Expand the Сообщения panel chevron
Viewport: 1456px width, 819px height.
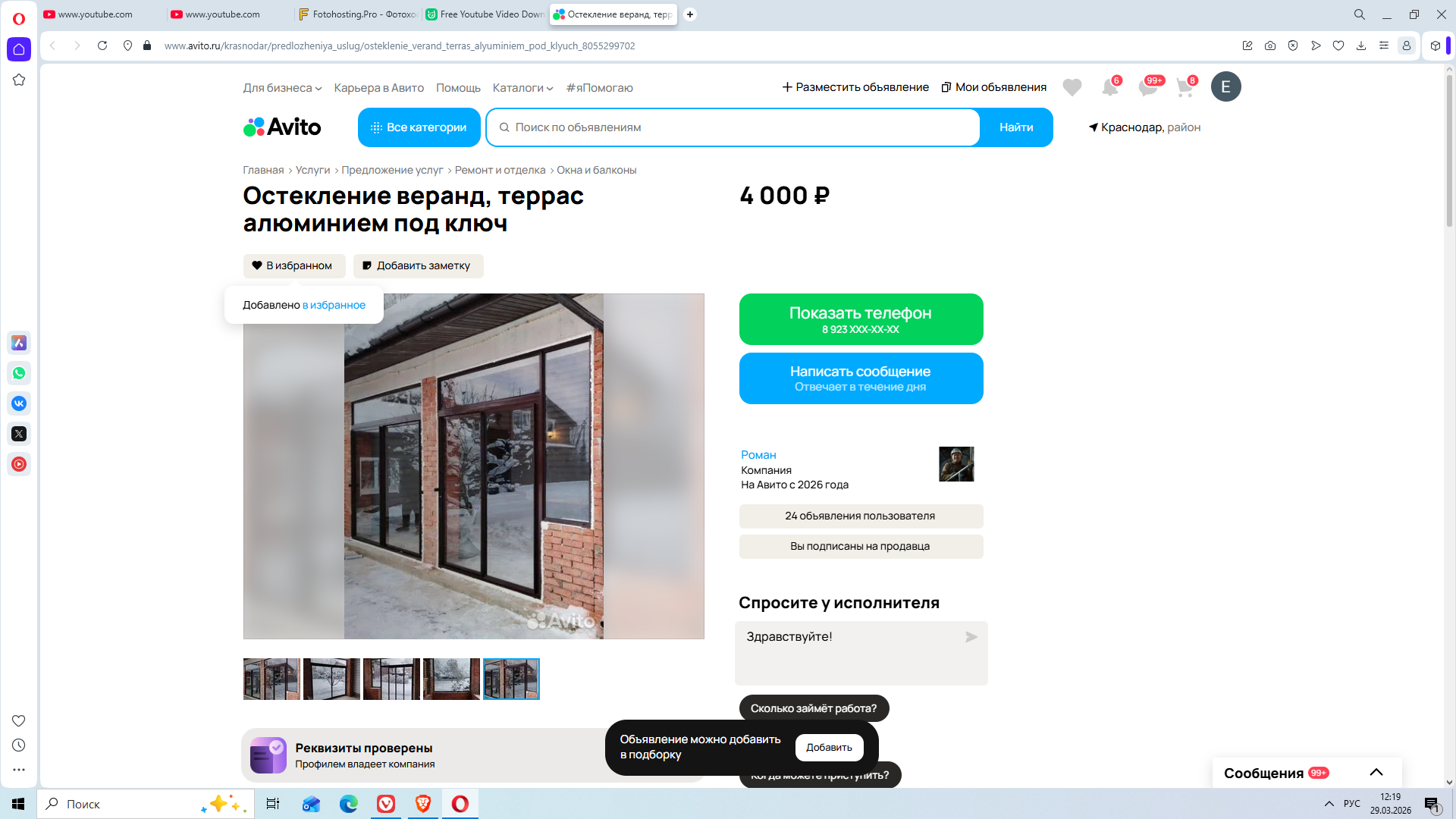[1376, 773]
